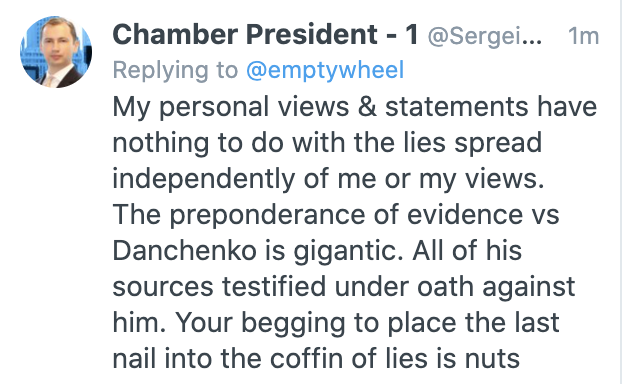Click the word 'nothing' in the second line
Screen dimensions: 622x384
(x=161, y=144)
